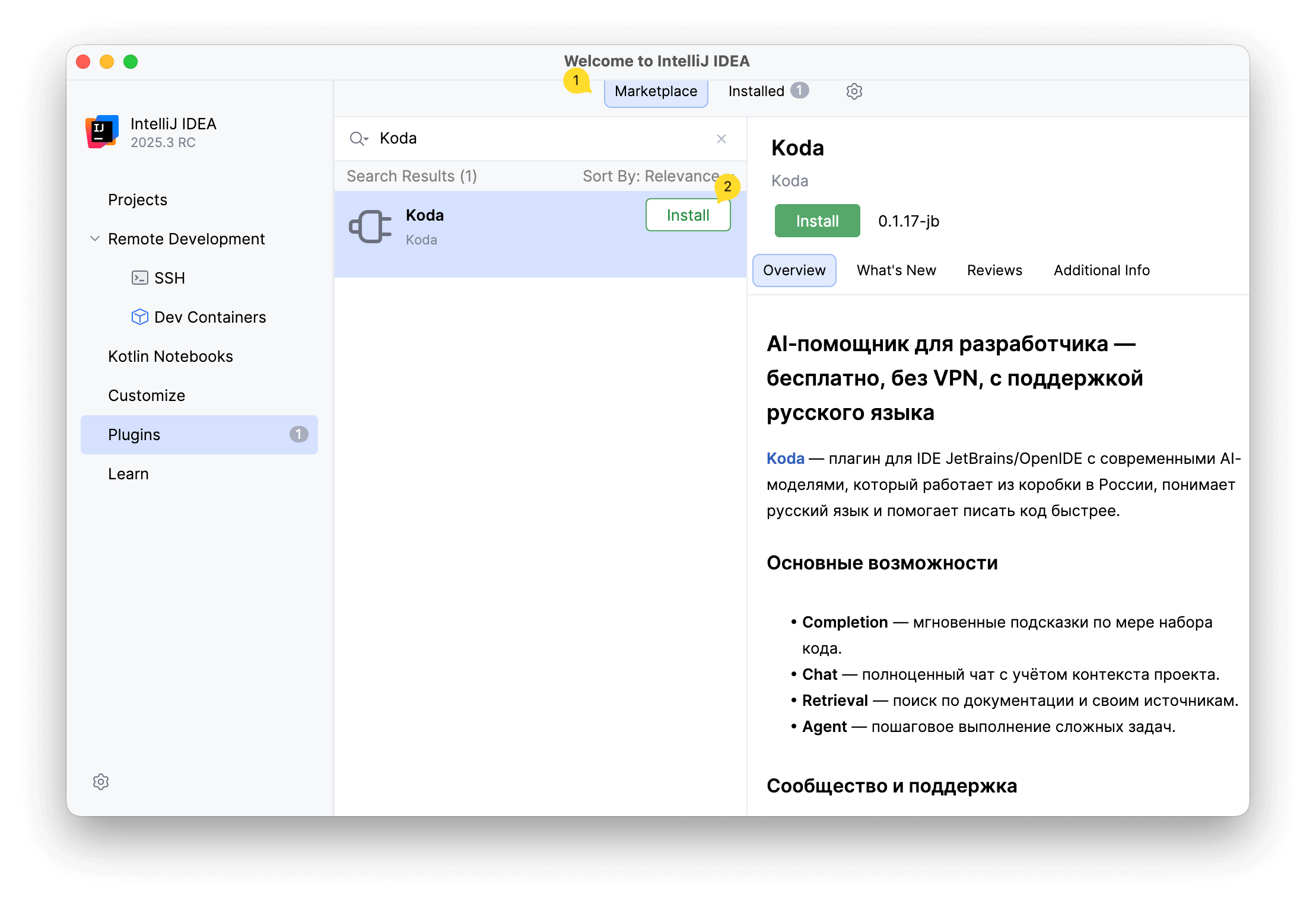Open the Kotlin Notebooks section
1316x904 pixels.
(170, 356)
